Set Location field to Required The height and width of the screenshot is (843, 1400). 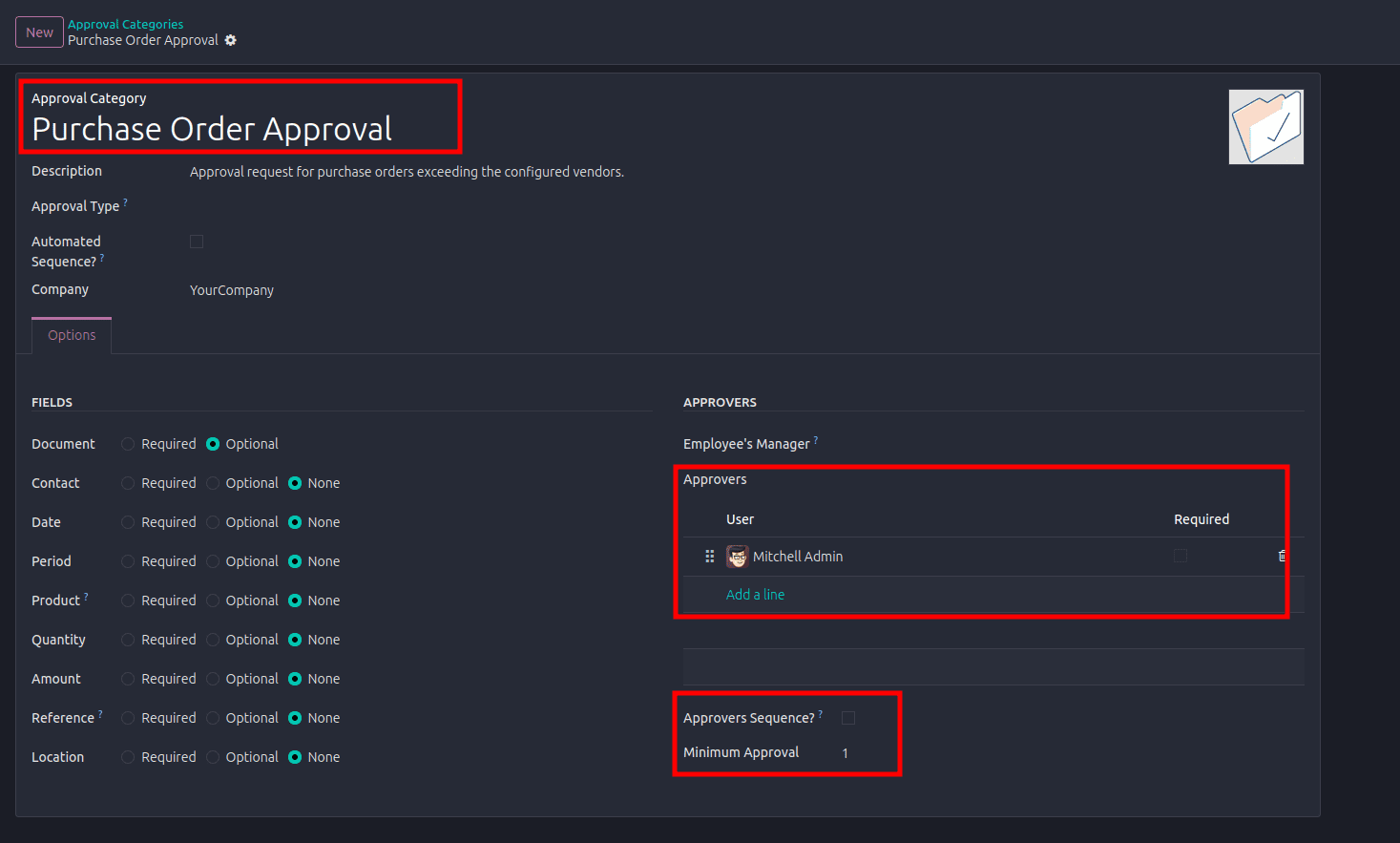click(128, 757)
